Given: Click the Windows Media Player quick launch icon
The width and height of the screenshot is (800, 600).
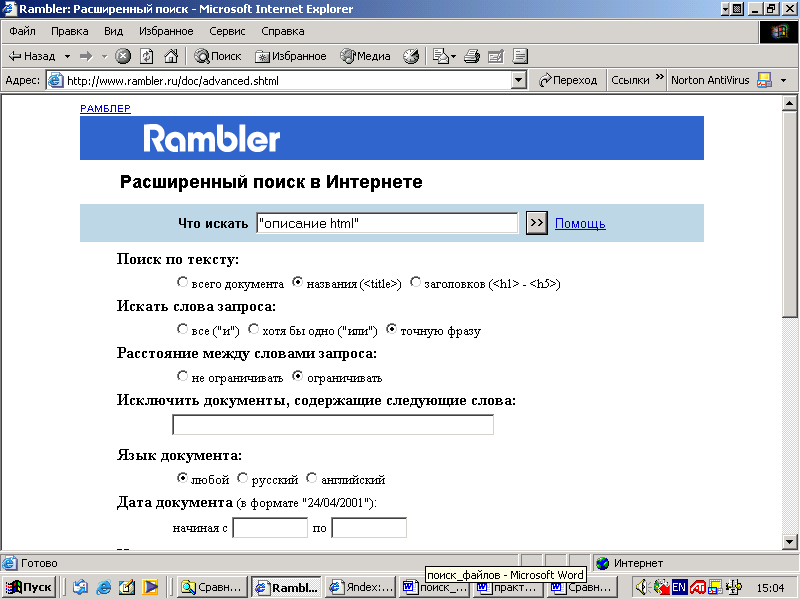Looking at the screenshot, I should [150, 587].
